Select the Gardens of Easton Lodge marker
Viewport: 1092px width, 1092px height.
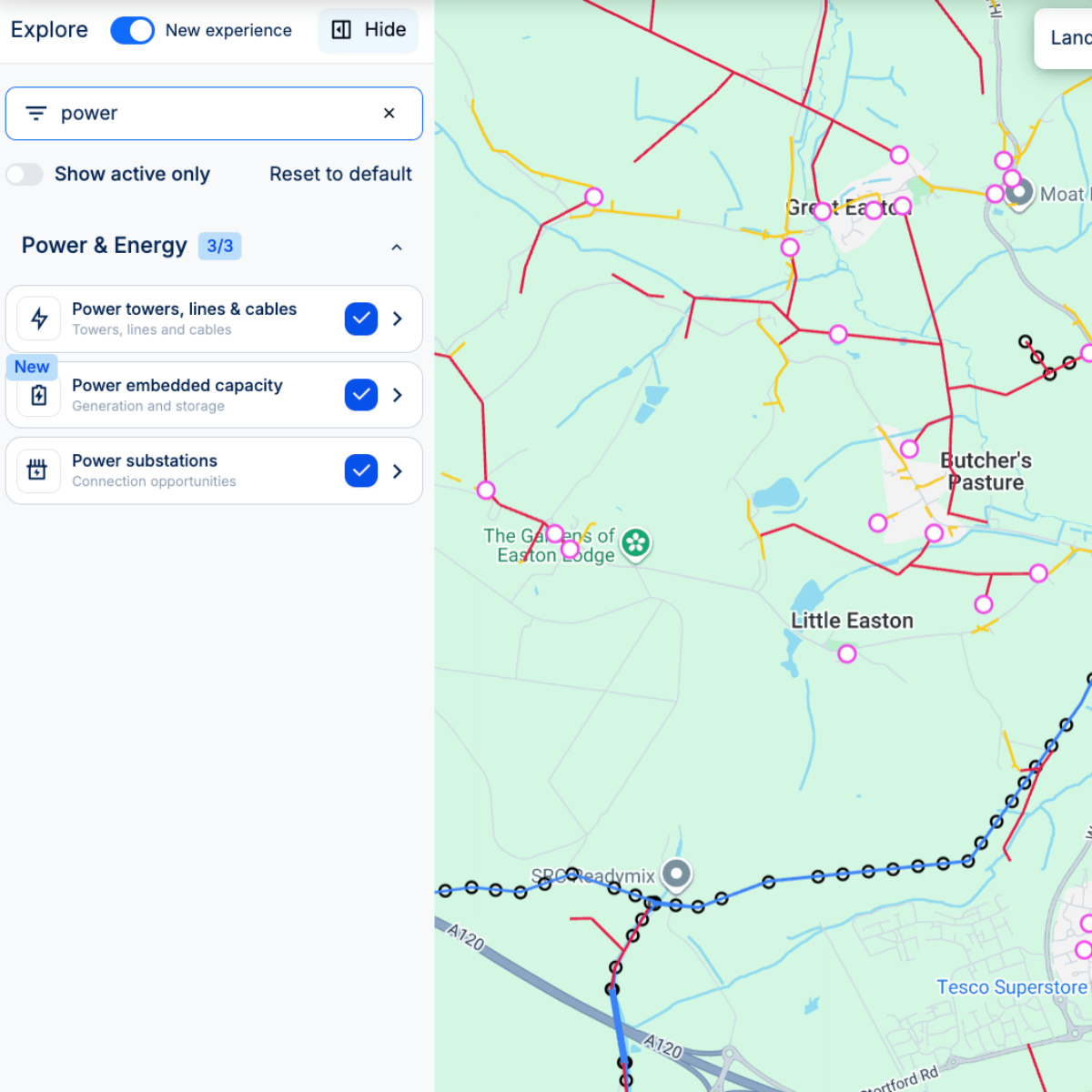[635, 544]
